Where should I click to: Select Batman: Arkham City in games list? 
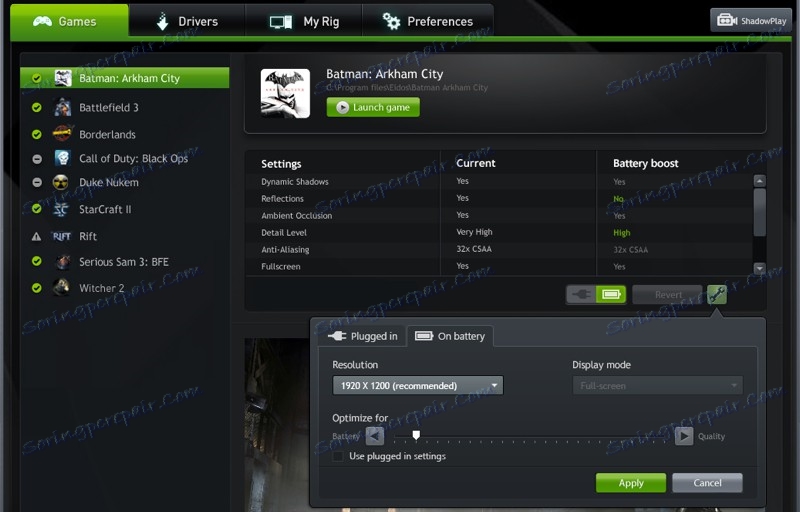[x=124, y=78]
